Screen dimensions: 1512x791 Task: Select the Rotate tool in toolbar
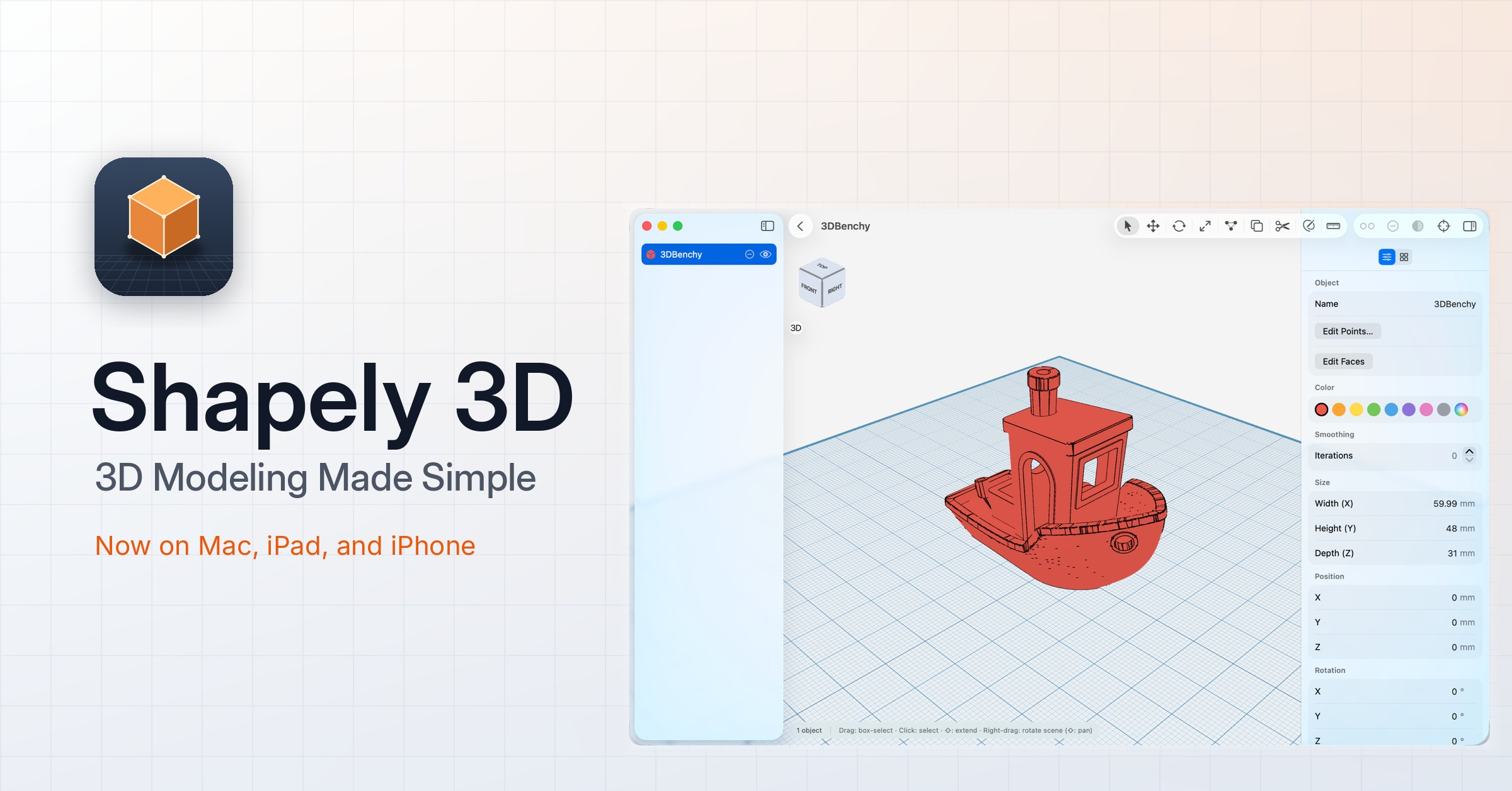(x=1179, y=226)
